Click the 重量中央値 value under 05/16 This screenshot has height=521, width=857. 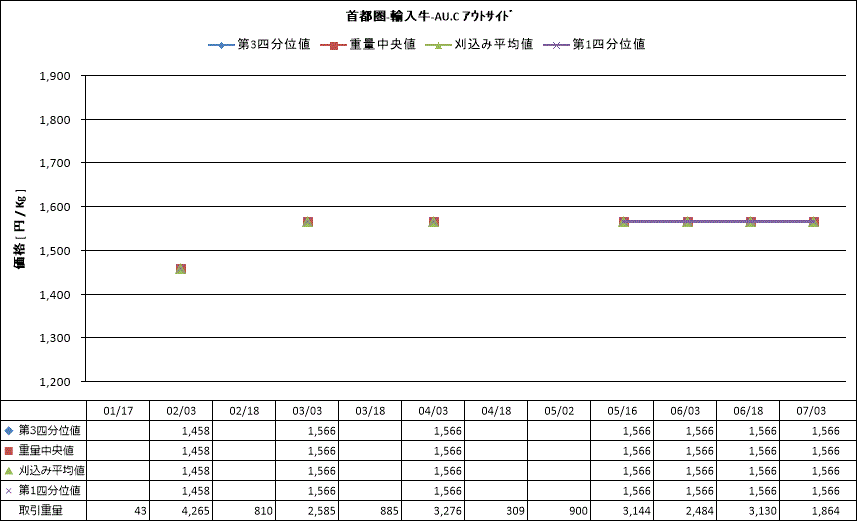pos(637,451)
